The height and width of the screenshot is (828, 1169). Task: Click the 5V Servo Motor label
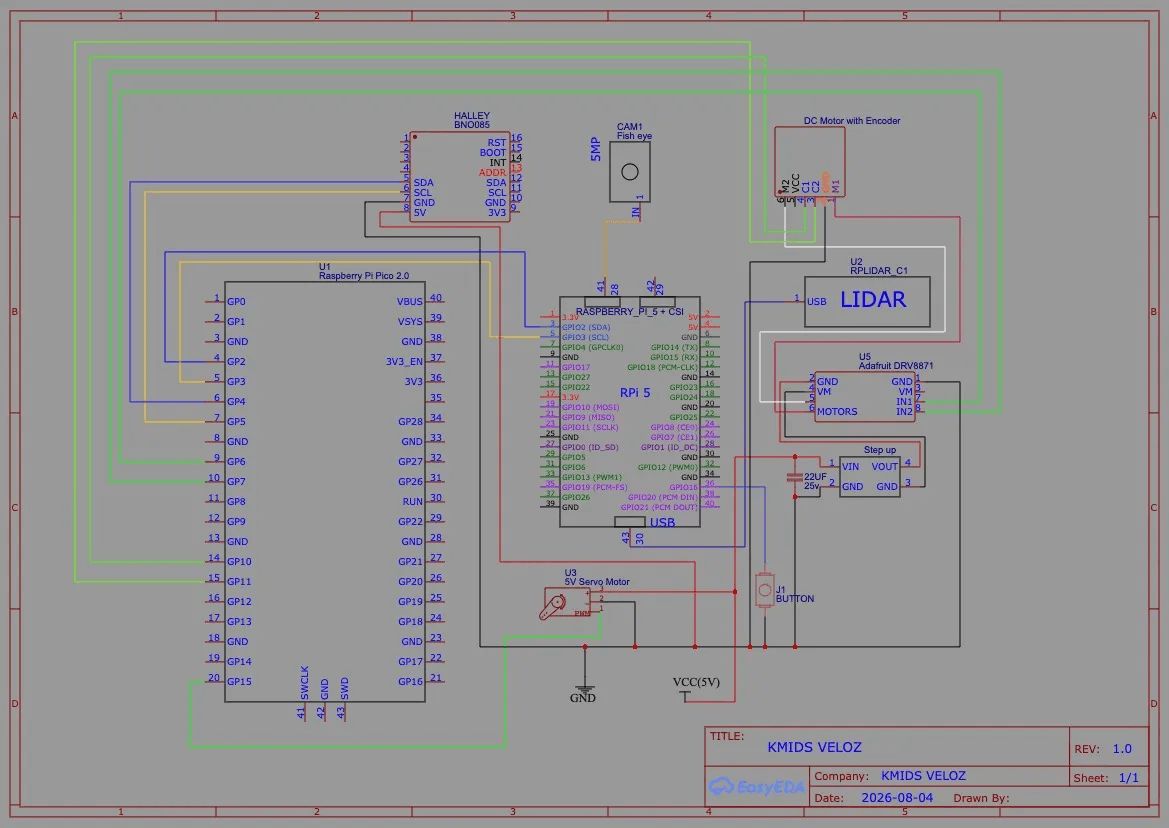click(x=596, y=582)
